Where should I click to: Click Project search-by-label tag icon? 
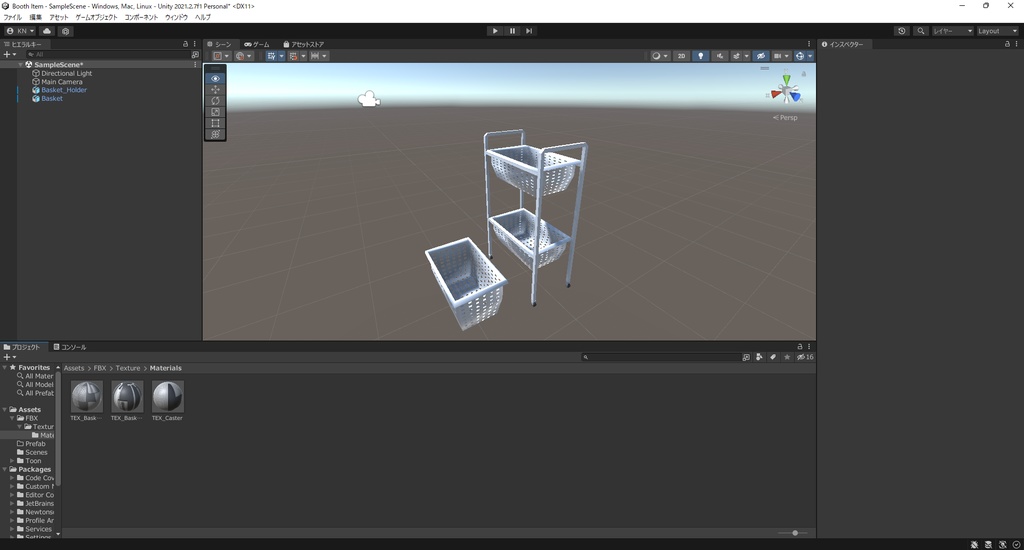coord(773,357)
